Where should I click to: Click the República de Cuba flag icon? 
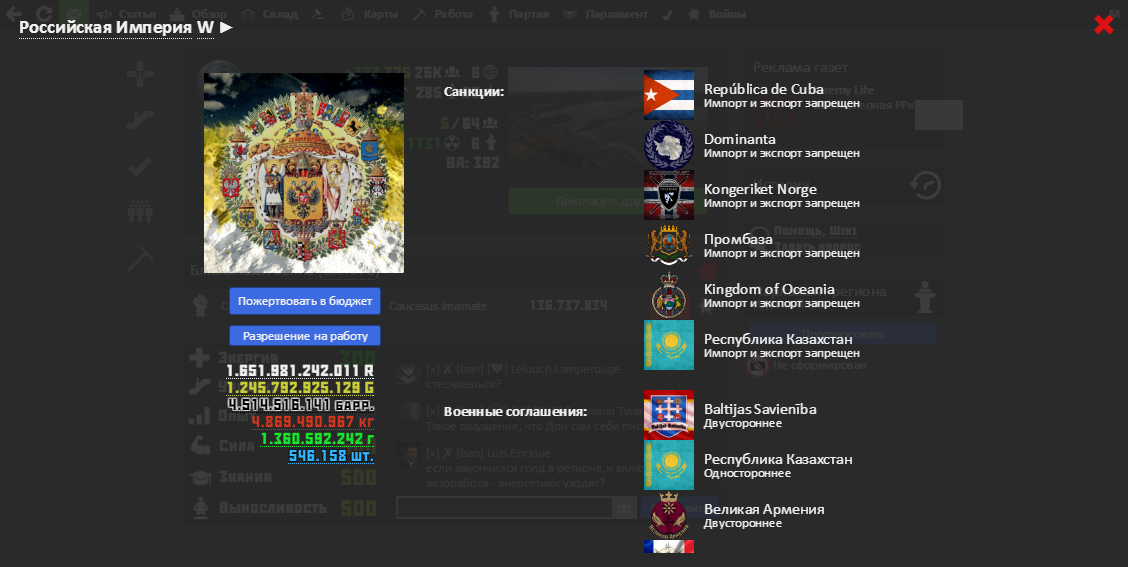coord(668,95)
